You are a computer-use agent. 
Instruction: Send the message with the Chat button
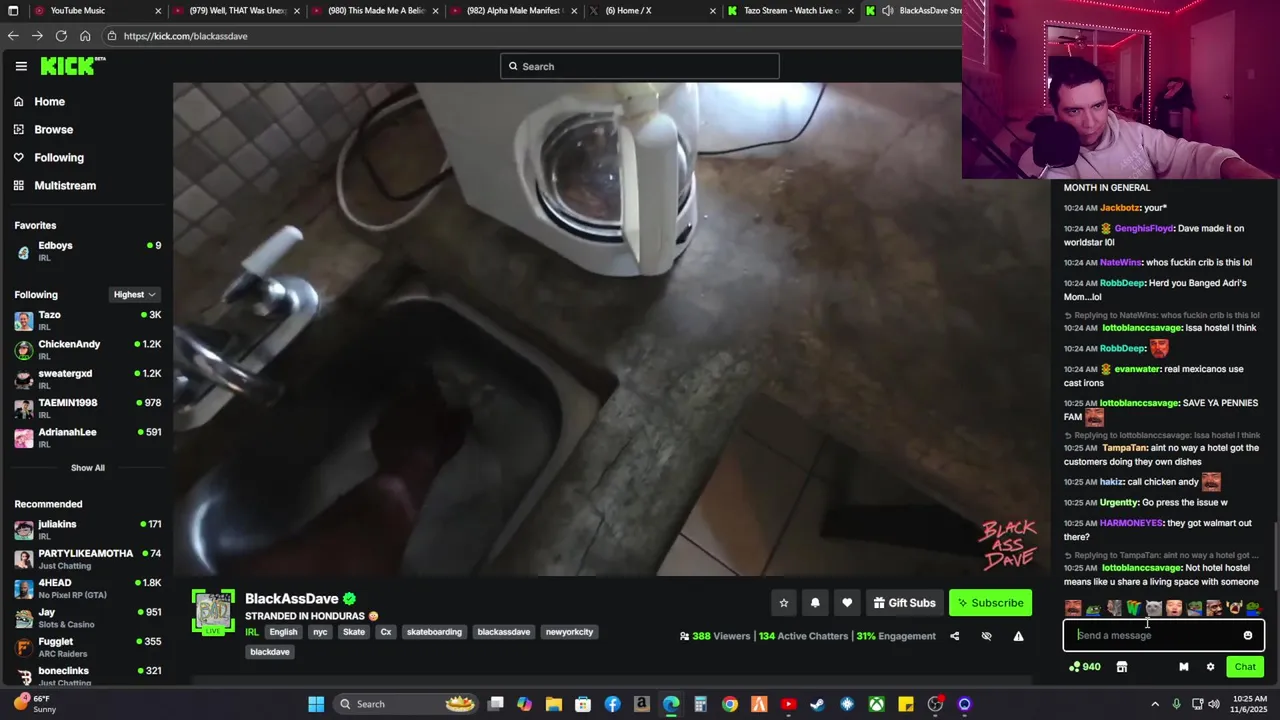pos(1245,667)
